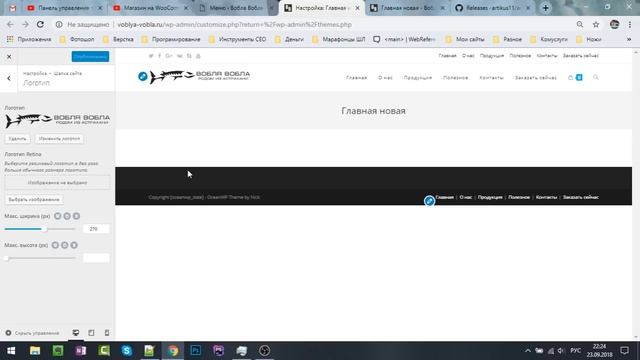The width and height of the screenshot is (640, 360).
Task: Open a new browser tab
Action: pos(546,8)
